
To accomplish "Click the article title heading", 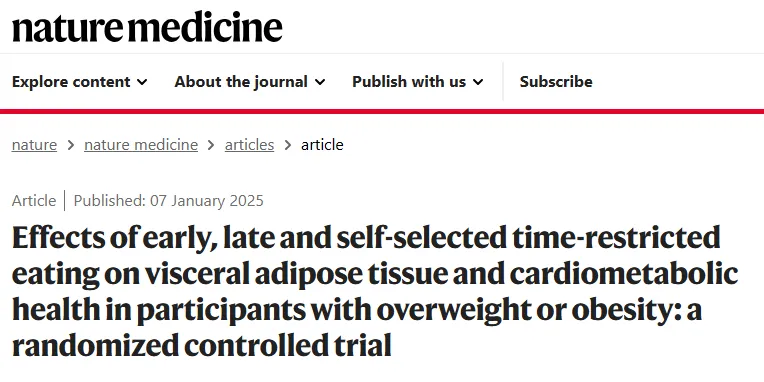I will (375, 291).
